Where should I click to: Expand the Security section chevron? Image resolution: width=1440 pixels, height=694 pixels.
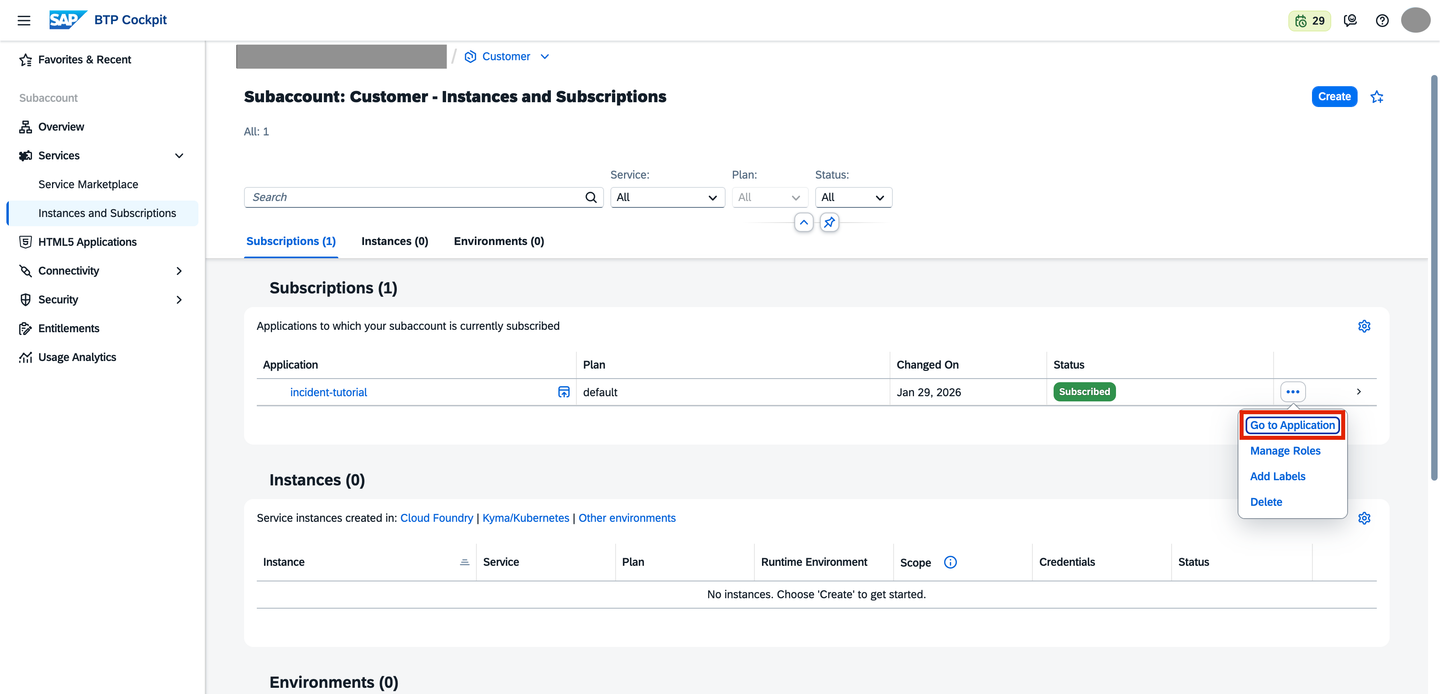click(x=179, y=300)
